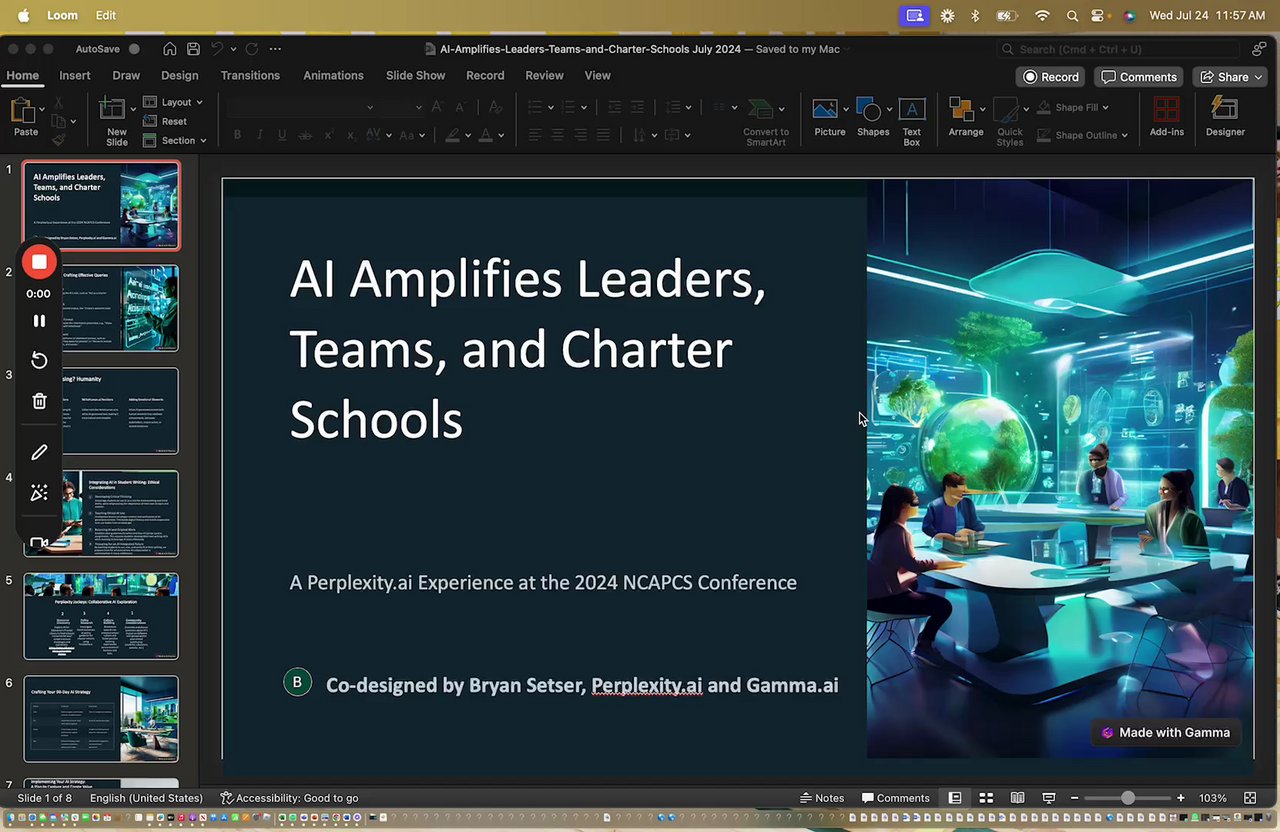Adjust the zoom slider handle
Viewport: 1280px width, 832px height.
(x=1128, y=798)
